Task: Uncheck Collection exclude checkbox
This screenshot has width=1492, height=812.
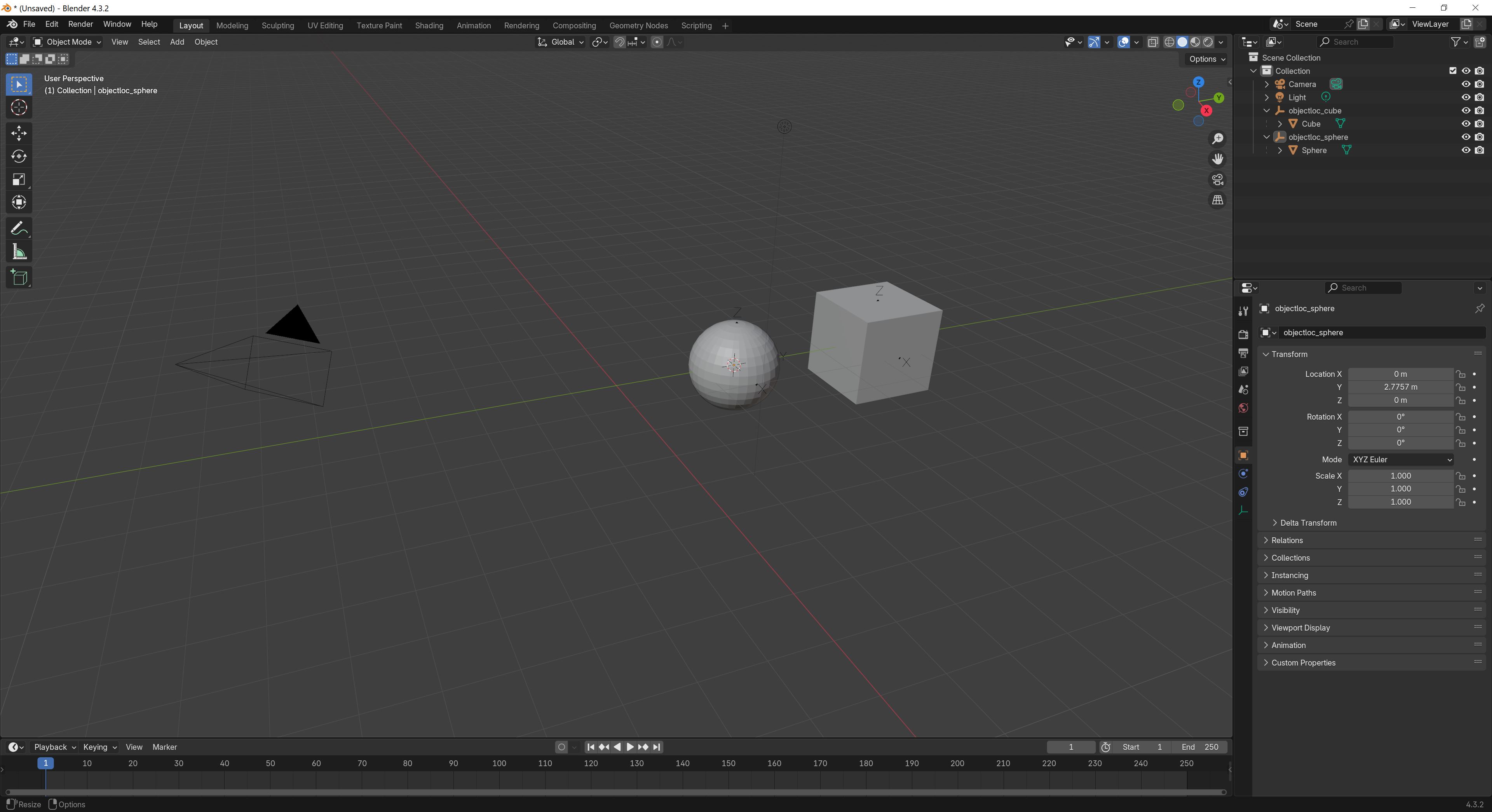Action: (1453, 71)
